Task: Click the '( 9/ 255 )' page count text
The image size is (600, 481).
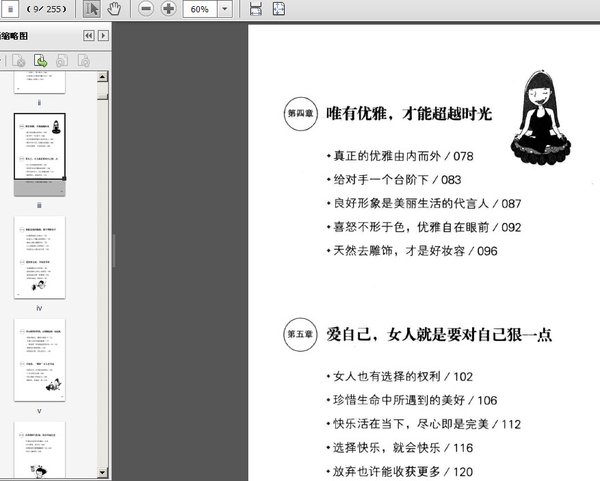Action: tap(46, 9)
